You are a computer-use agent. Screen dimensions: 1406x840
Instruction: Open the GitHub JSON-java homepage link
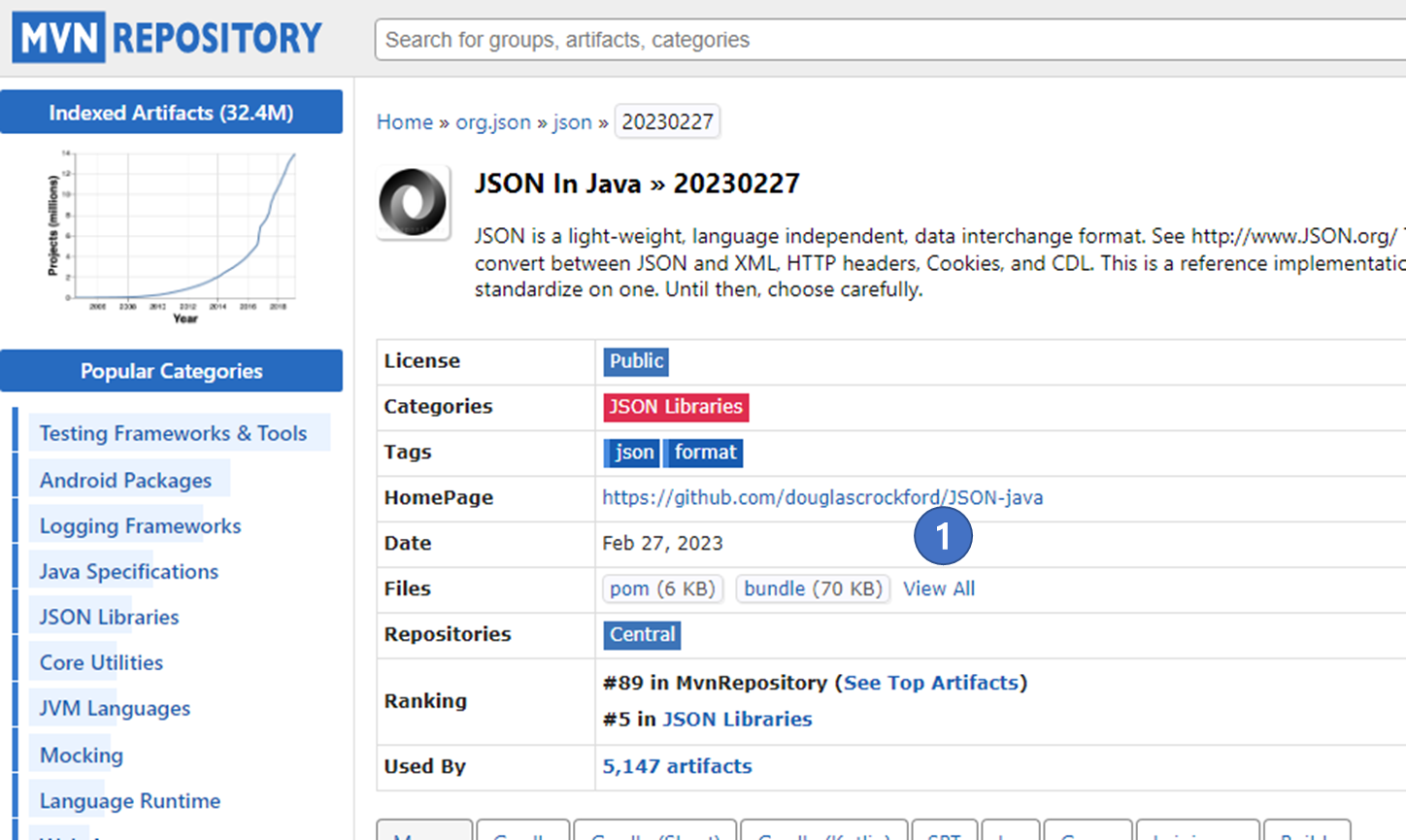[x=822, y=498]
